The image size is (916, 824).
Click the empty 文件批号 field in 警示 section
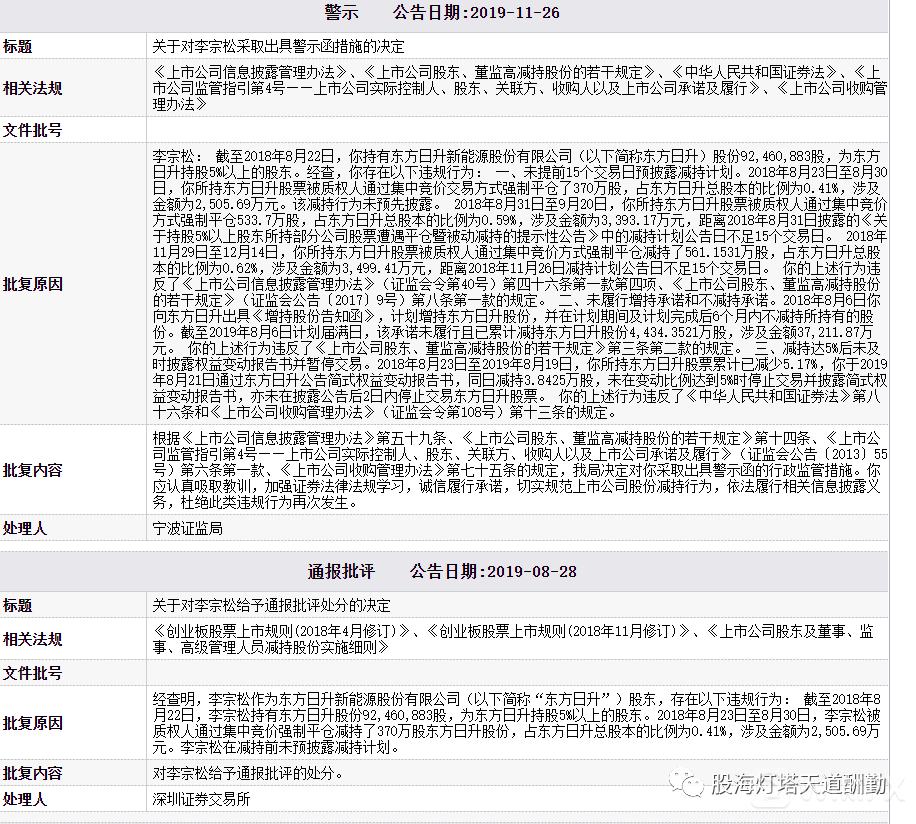[x=518, y=130]
